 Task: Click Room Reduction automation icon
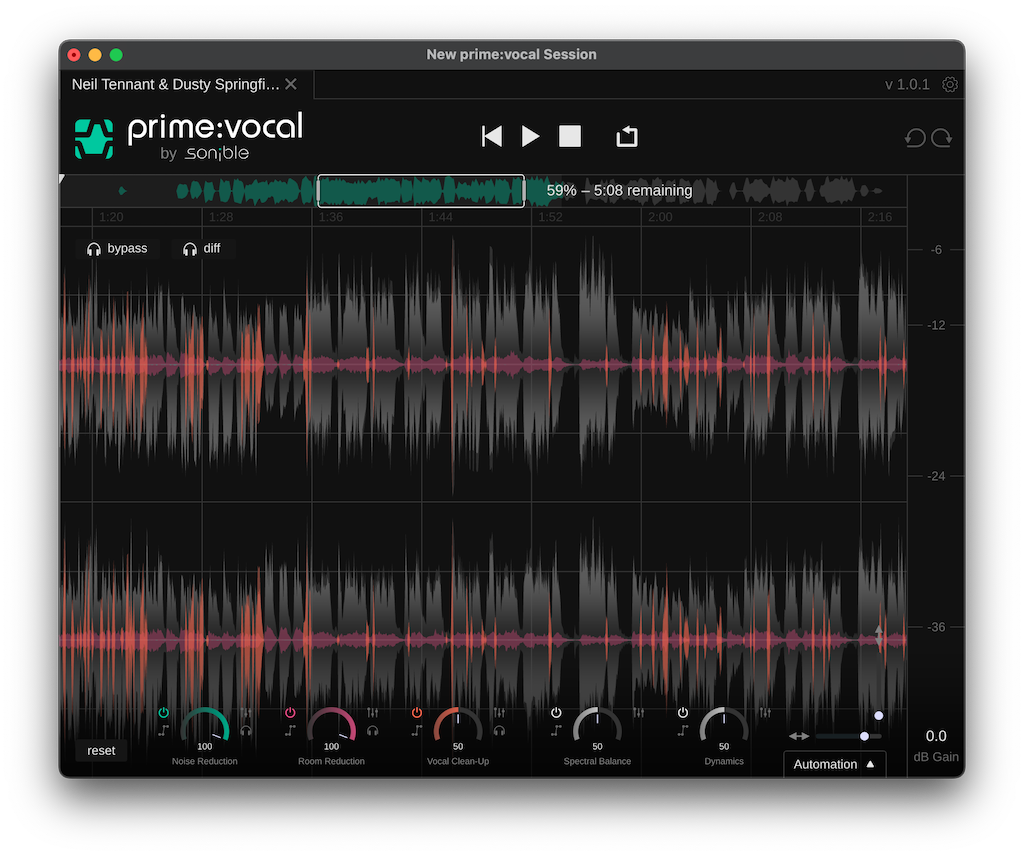tap(290, 731)
